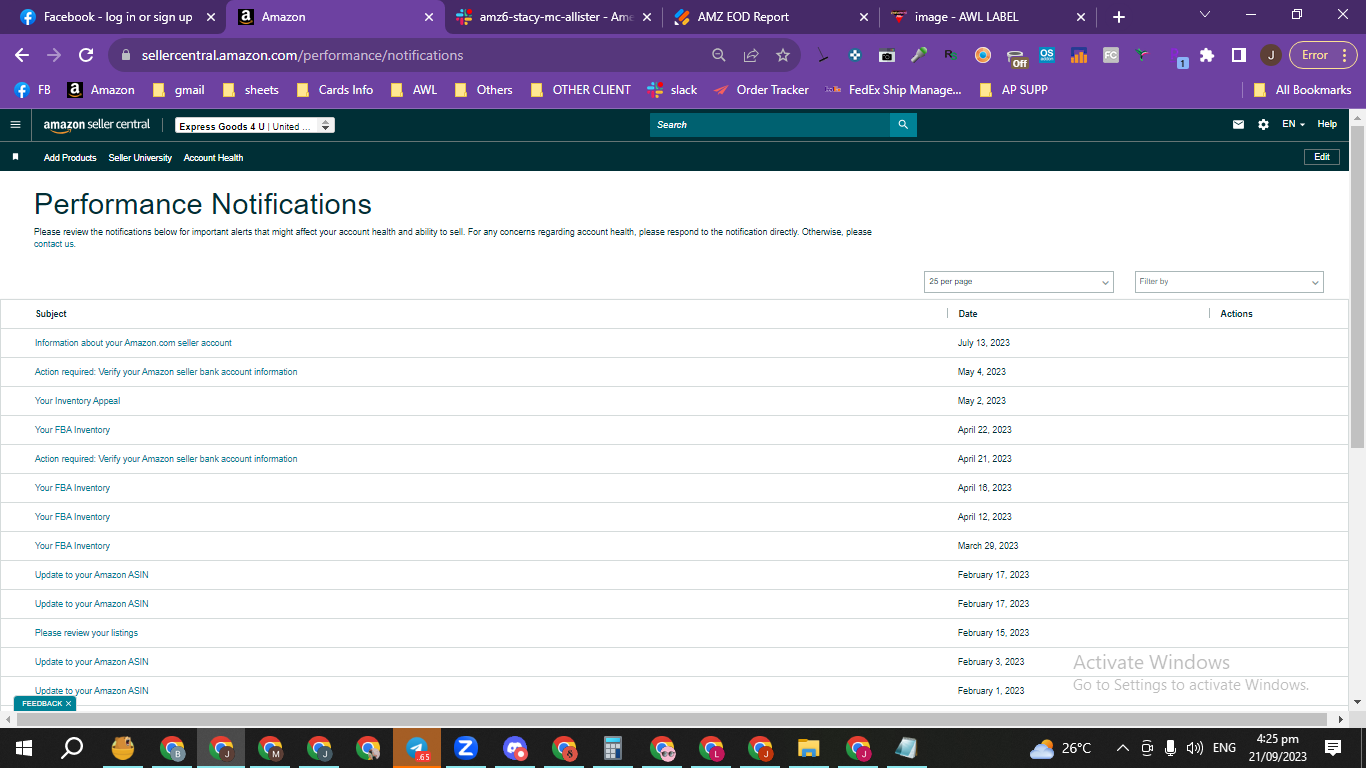Open the Windows notification center icon
This screenshot has height=768, width=1366.
pos(1333,748)
